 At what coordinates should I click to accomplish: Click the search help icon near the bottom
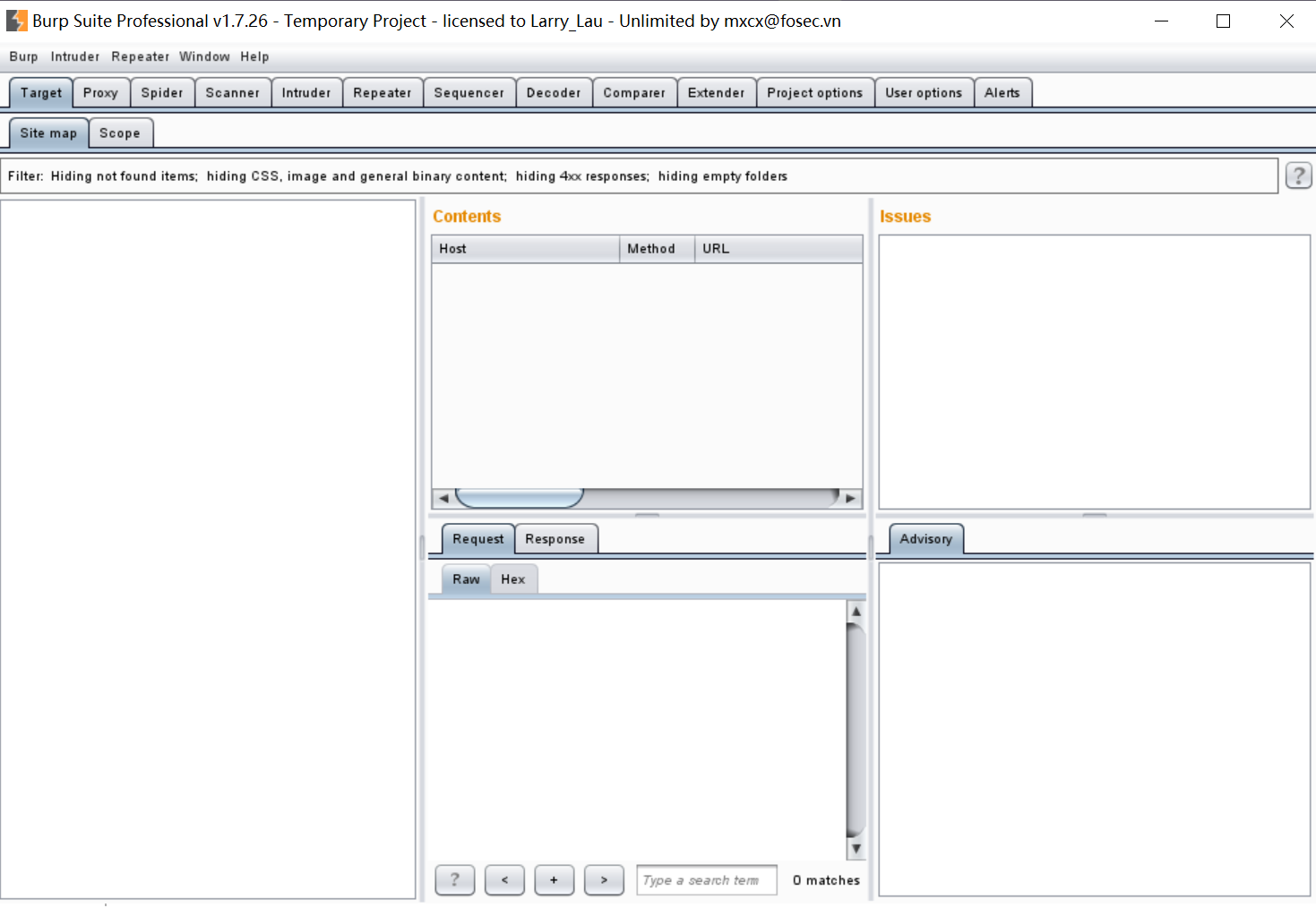coord(454,879)
